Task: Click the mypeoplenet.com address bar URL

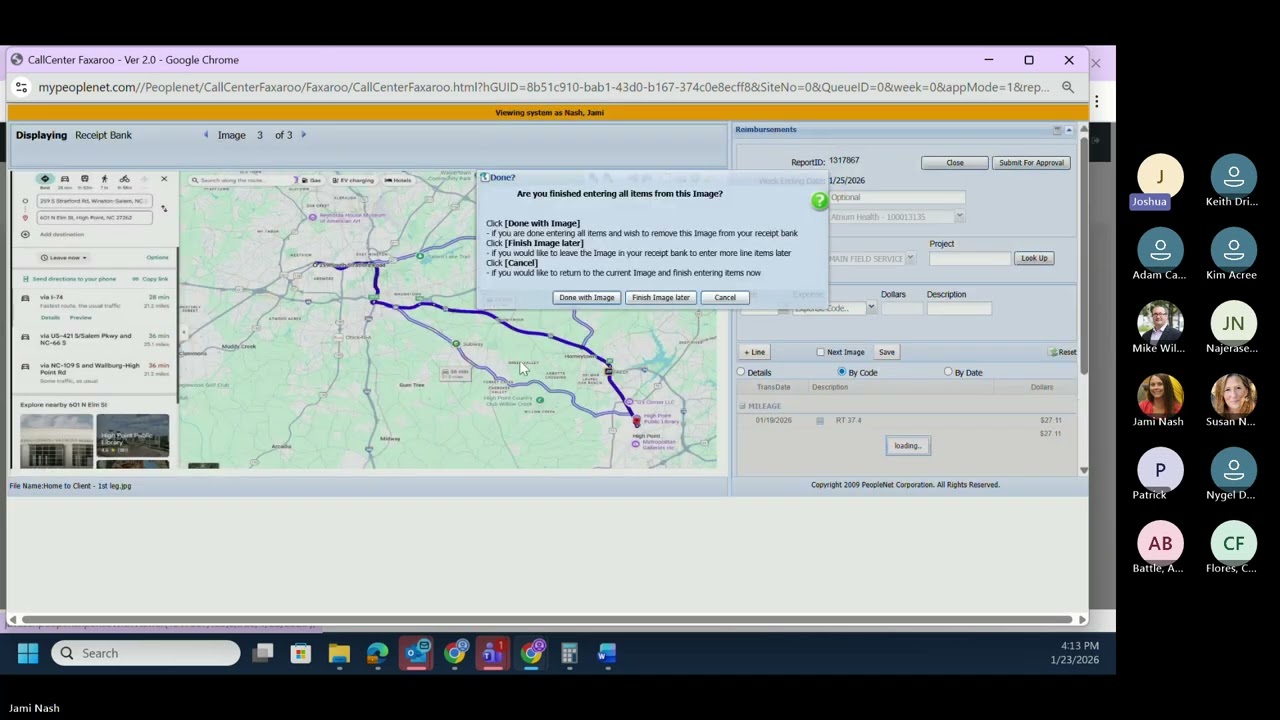Action: tap(544, 87)
